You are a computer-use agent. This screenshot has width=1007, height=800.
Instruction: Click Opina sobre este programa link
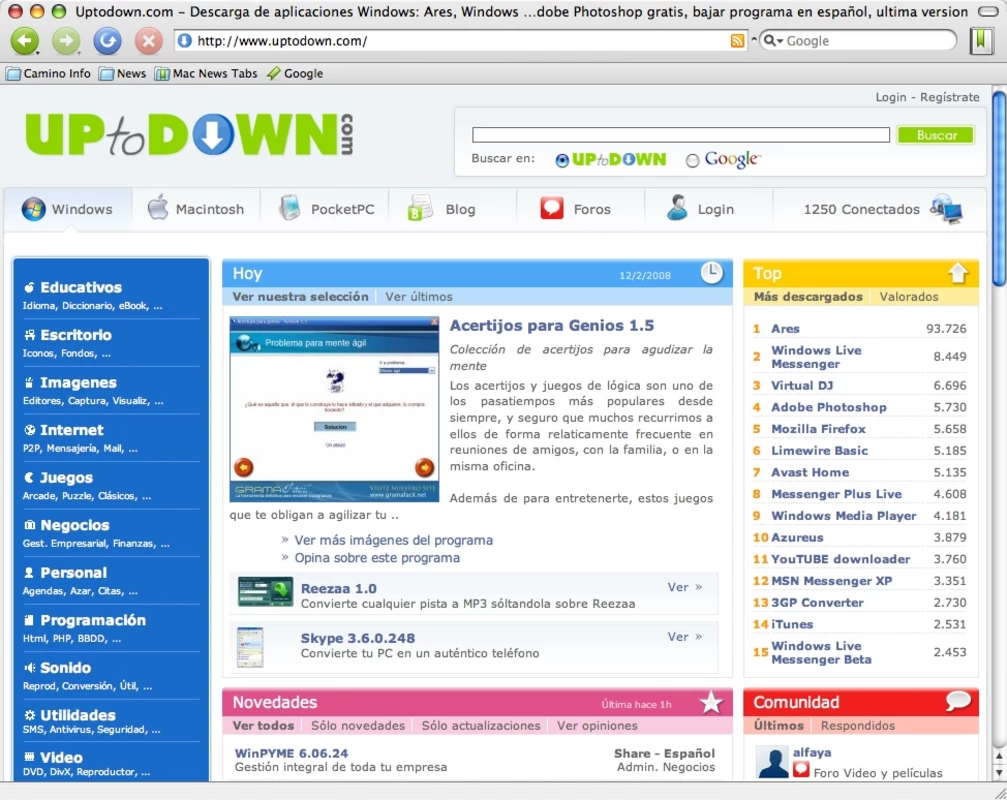(x=377, y=558)
